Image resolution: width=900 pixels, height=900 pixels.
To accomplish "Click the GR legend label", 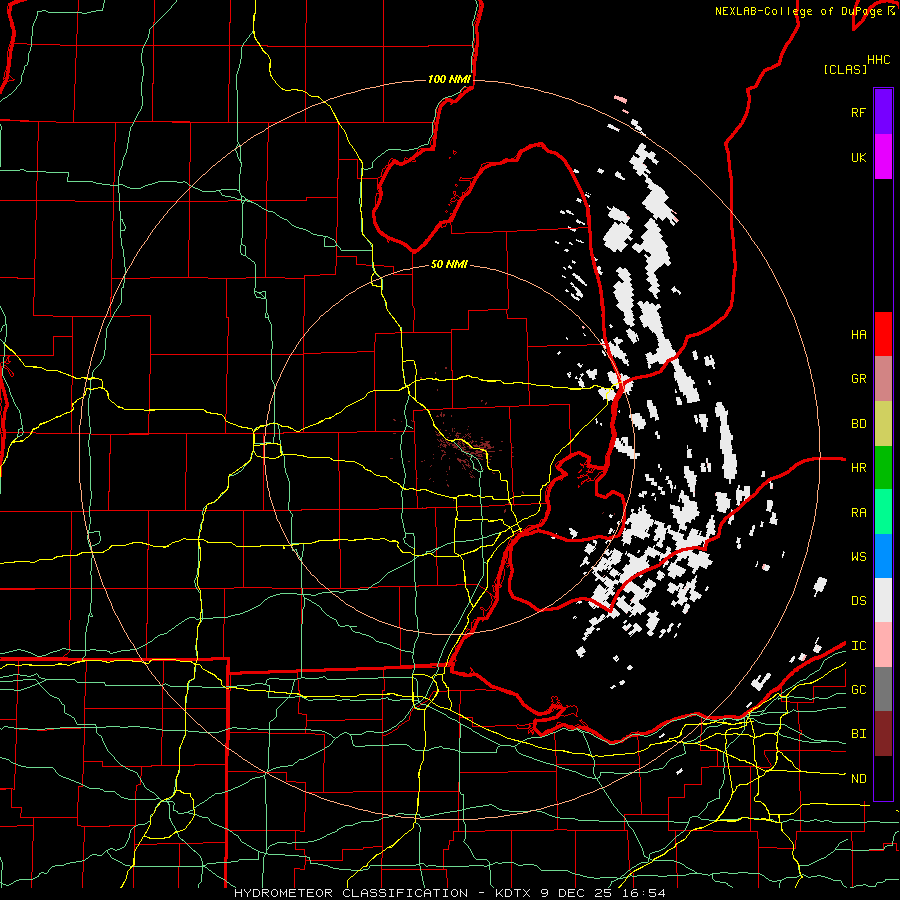I will tap(858, 379).
